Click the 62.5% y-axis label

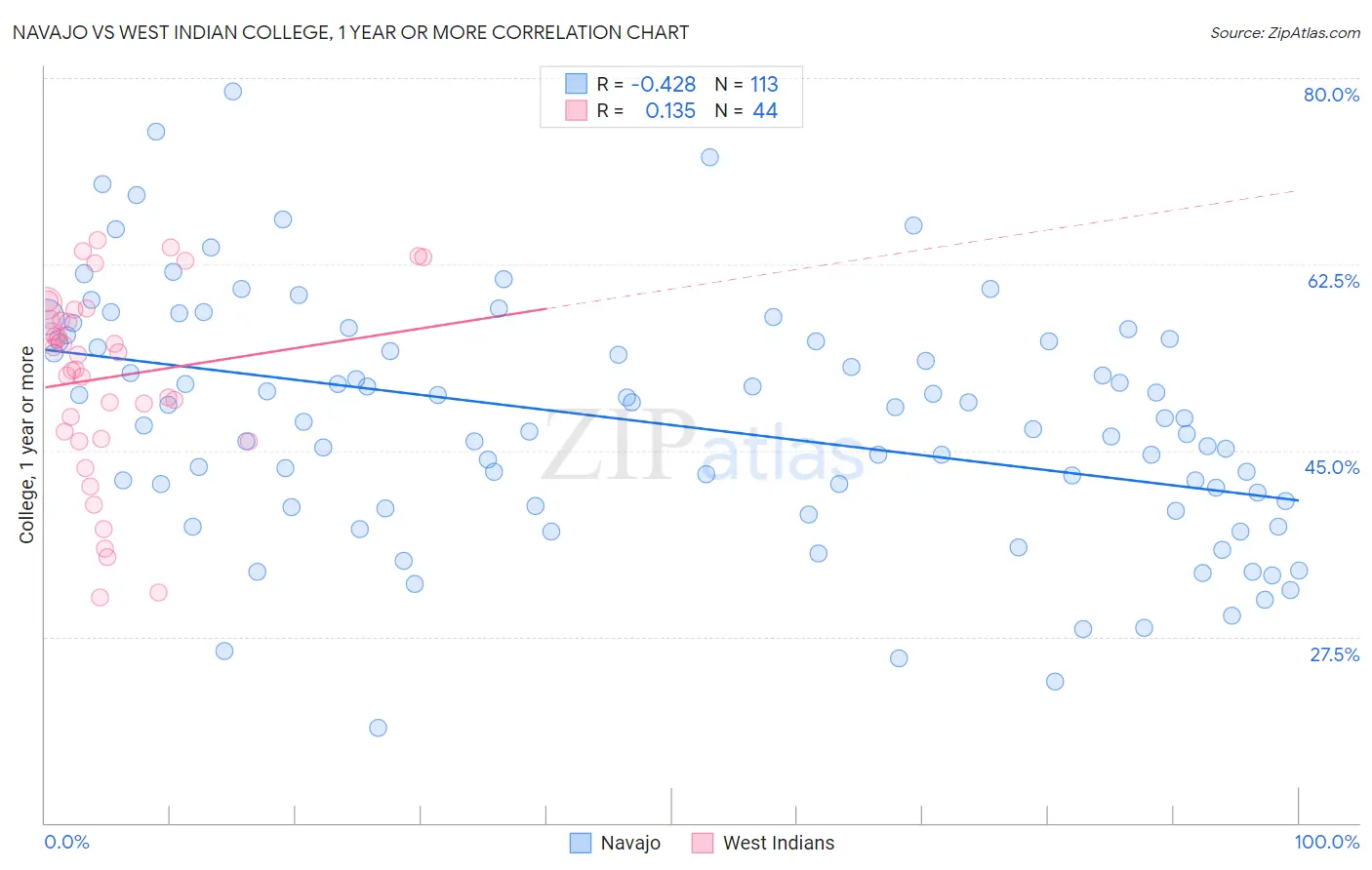pyautogui.click(x=1333, y=281)
